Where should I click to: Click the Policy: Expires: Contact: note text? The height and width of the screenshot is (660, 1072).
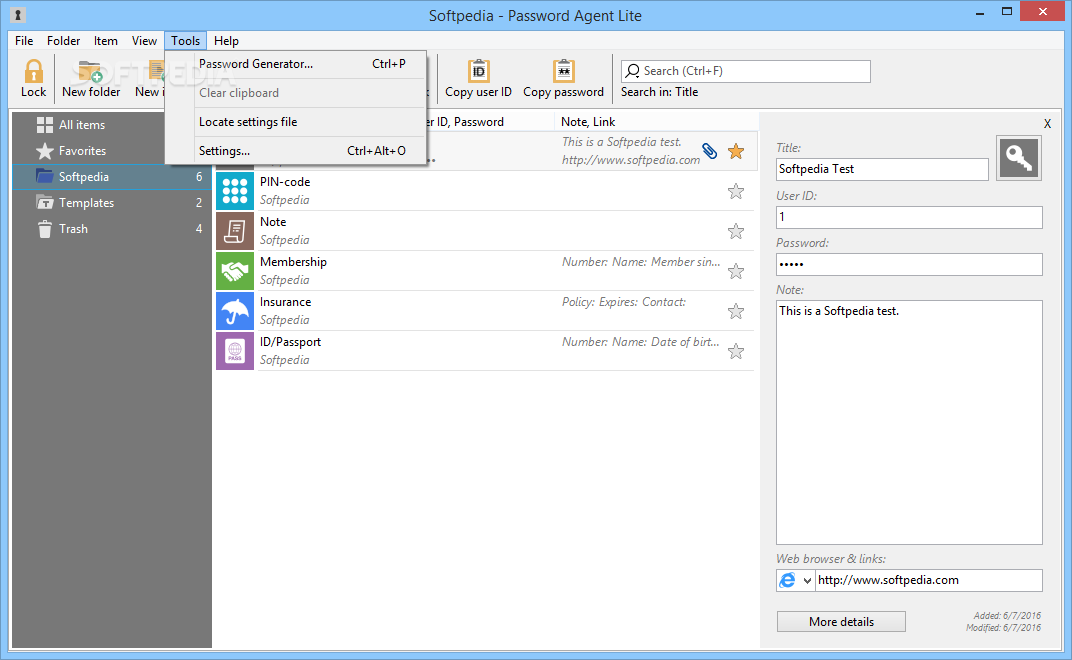pyautogui.click(x=624, y=302)
